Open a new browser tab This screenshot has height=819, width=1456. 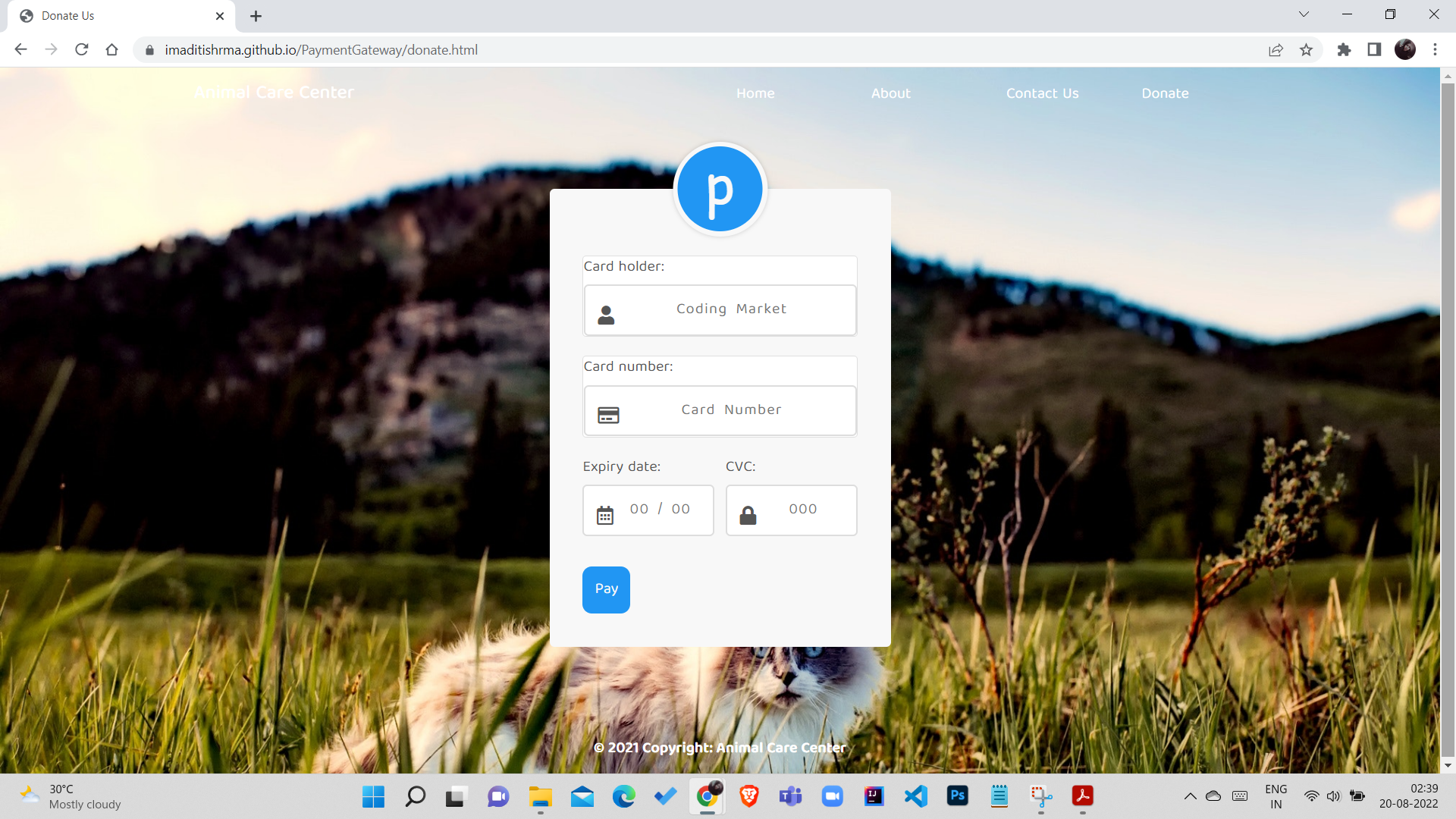pos(256,16)
